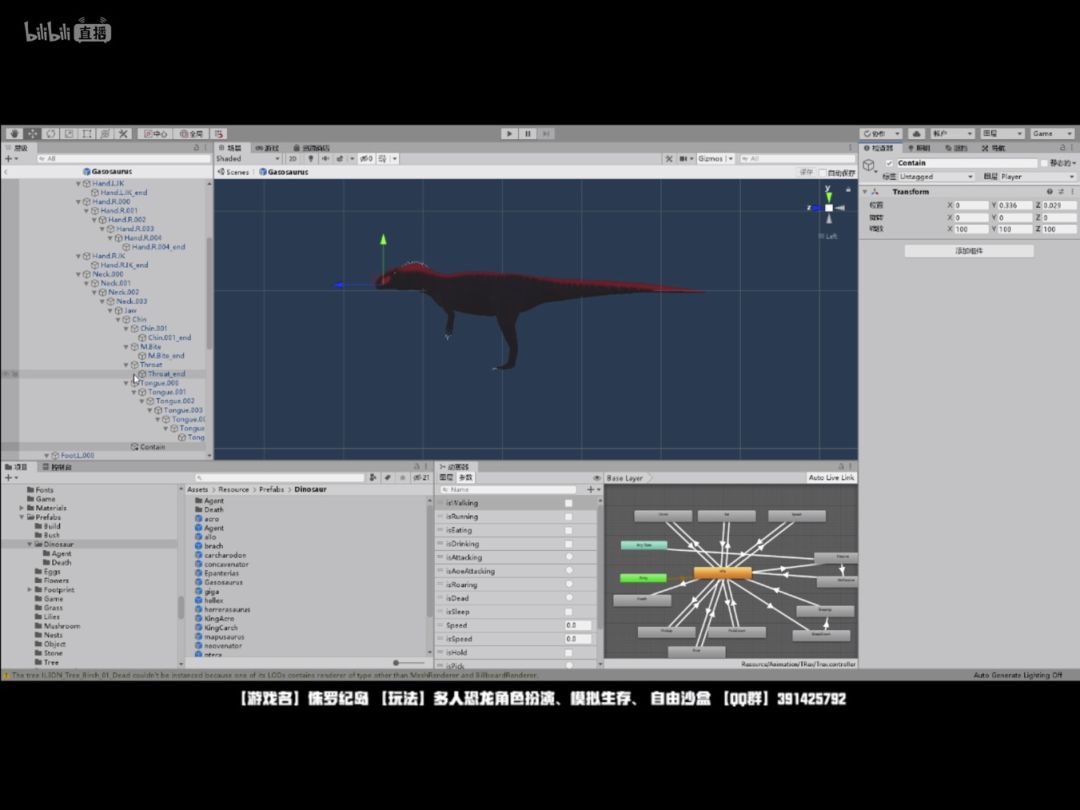Open the Account dropdown

(952, 134)
